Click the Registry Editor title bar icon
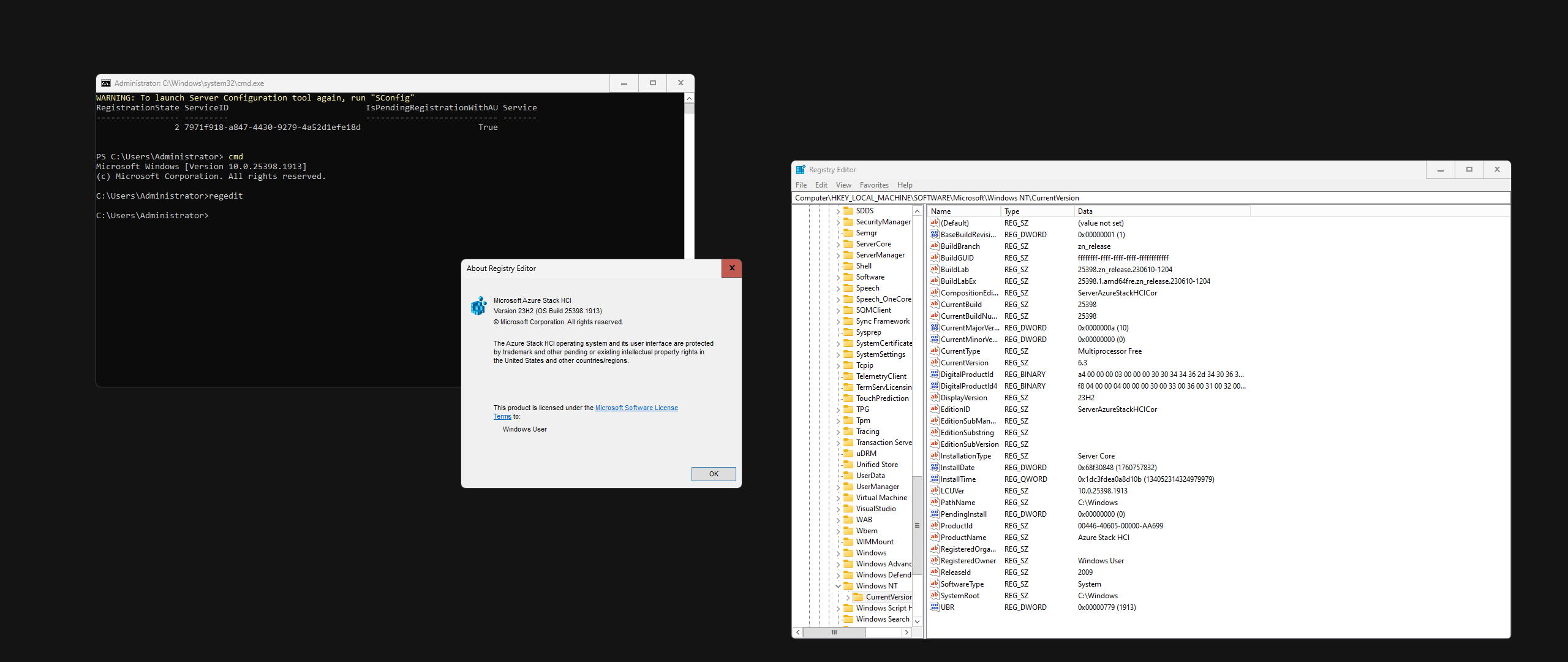 click(x=801, y=170)
